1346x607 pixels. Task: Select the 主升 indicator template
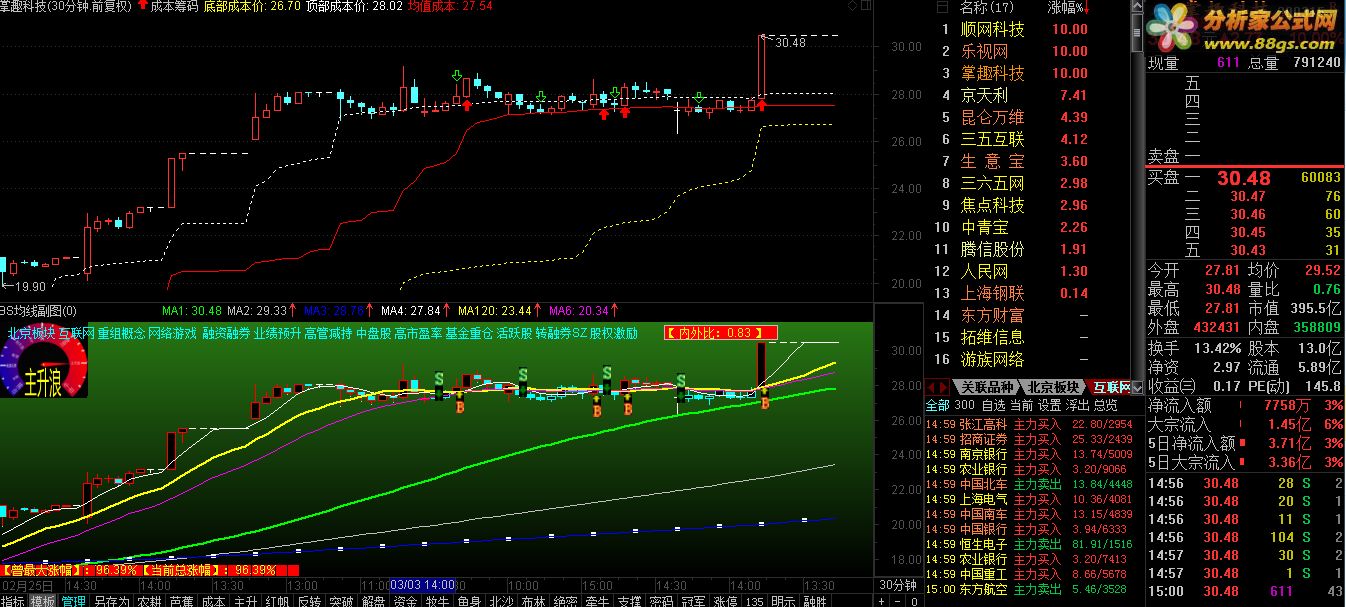tap(245, 601)
